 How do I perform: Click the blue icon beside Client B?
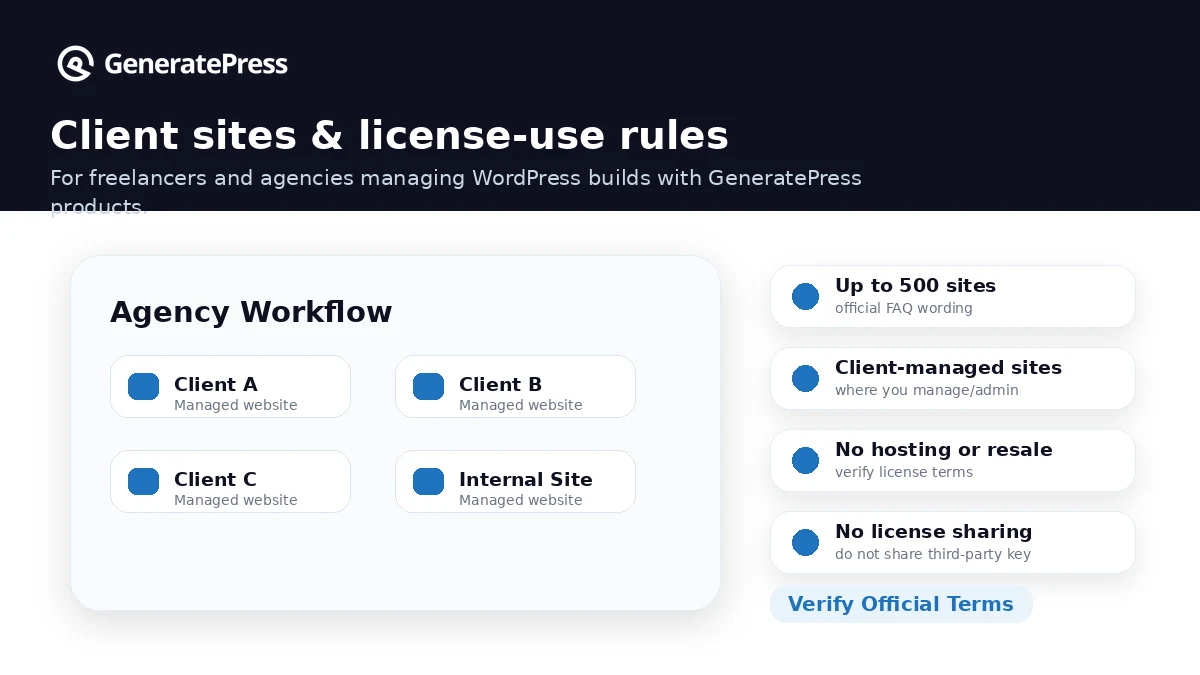429,386
